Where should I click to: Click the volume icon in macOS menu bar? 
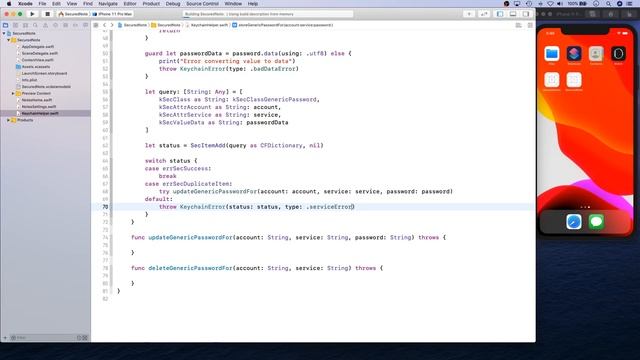[560, 4]
